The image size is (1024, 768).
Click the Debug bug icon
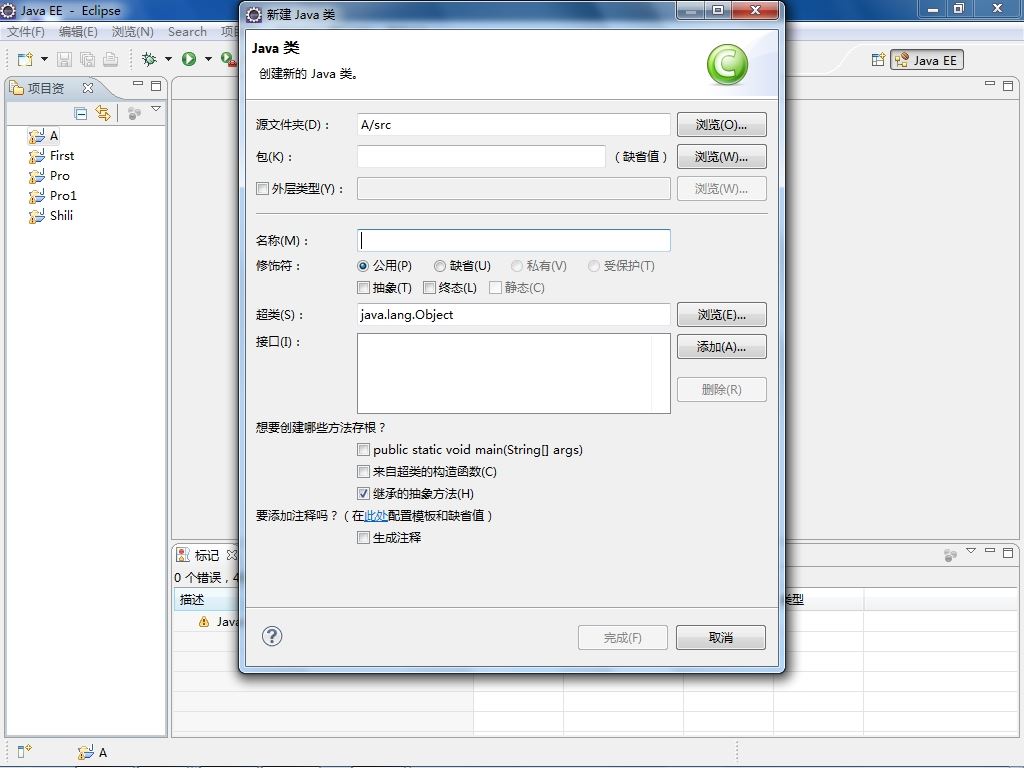pyautogui.click(x=150, y=59)
